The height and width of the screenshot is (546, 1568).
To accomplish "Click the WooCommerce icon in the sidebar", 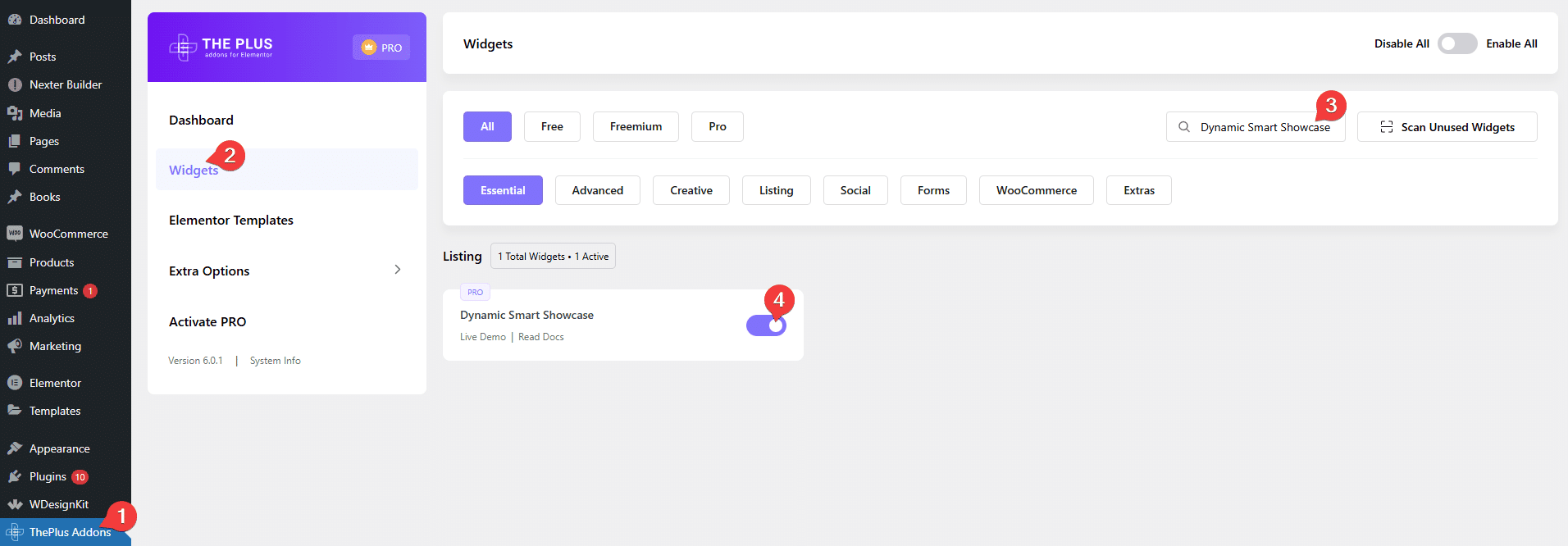I will (x=14, y=234).
